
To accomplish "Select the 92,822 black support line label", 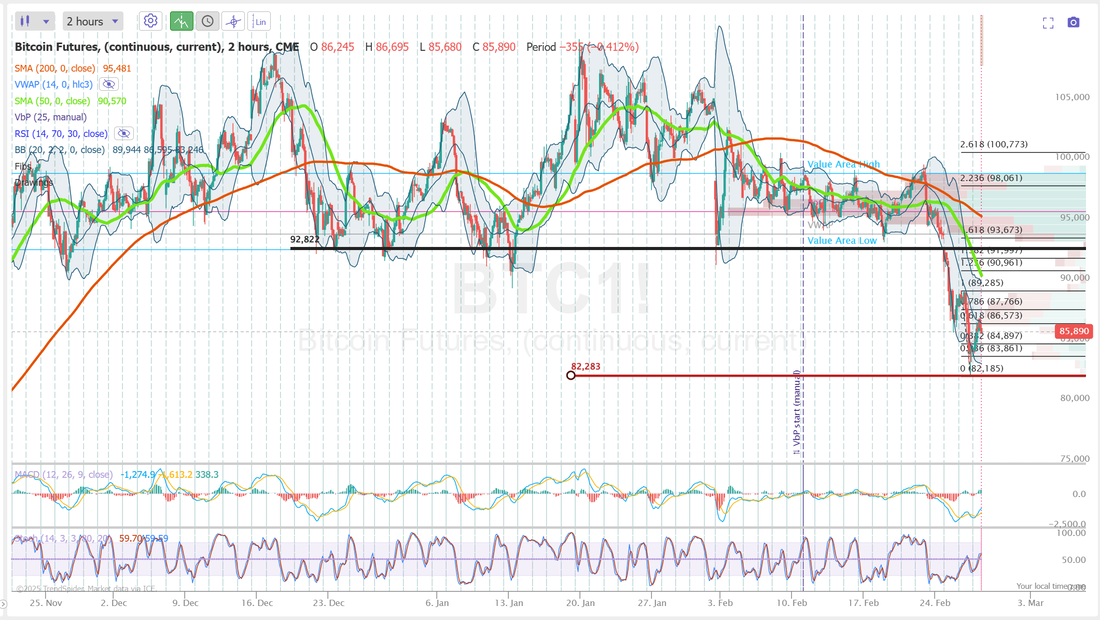I will (x=304, y=239).
